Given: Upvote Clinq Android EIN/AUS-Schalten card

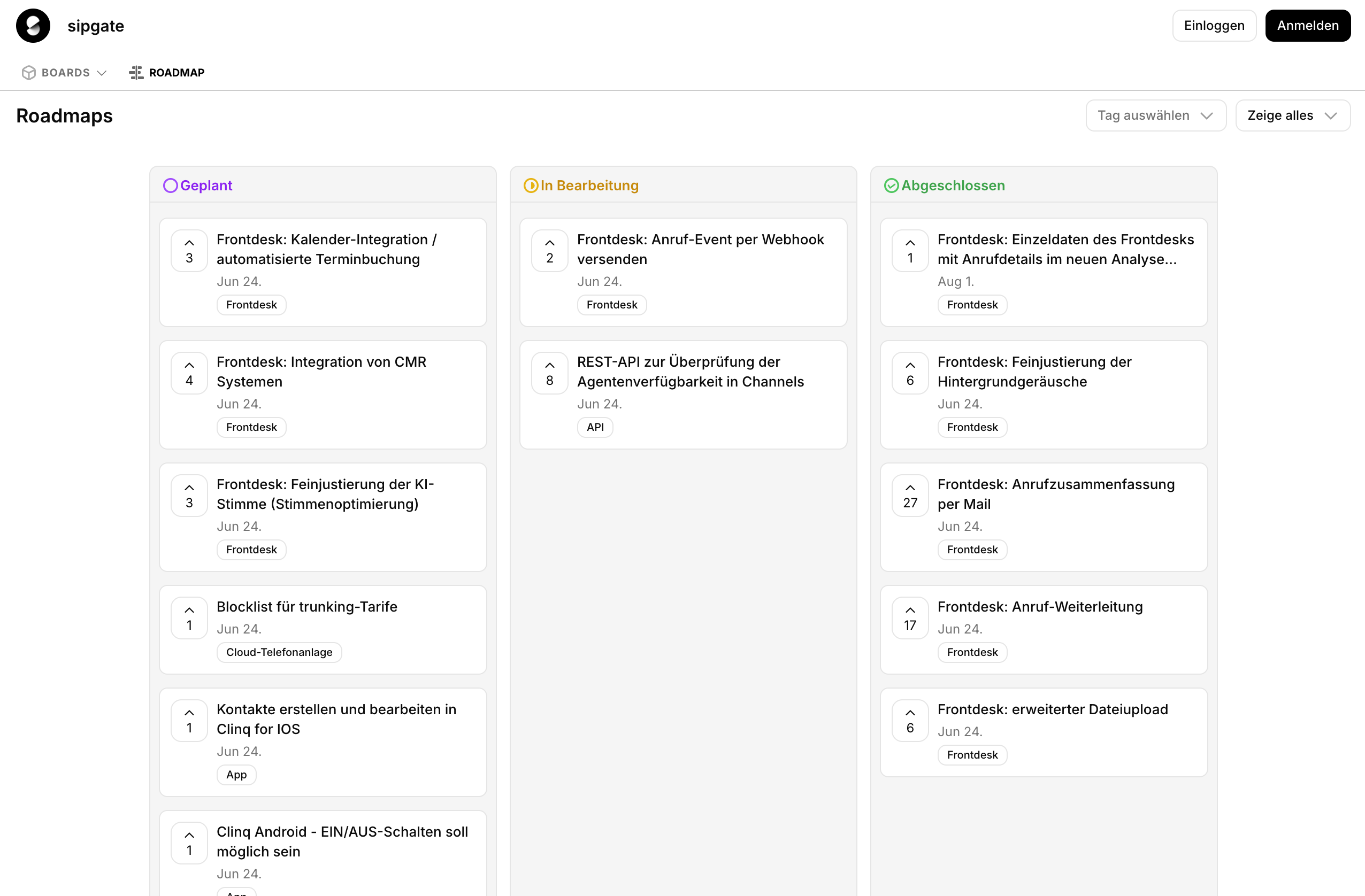Looking at the screenshot, I should pos(189,843).
